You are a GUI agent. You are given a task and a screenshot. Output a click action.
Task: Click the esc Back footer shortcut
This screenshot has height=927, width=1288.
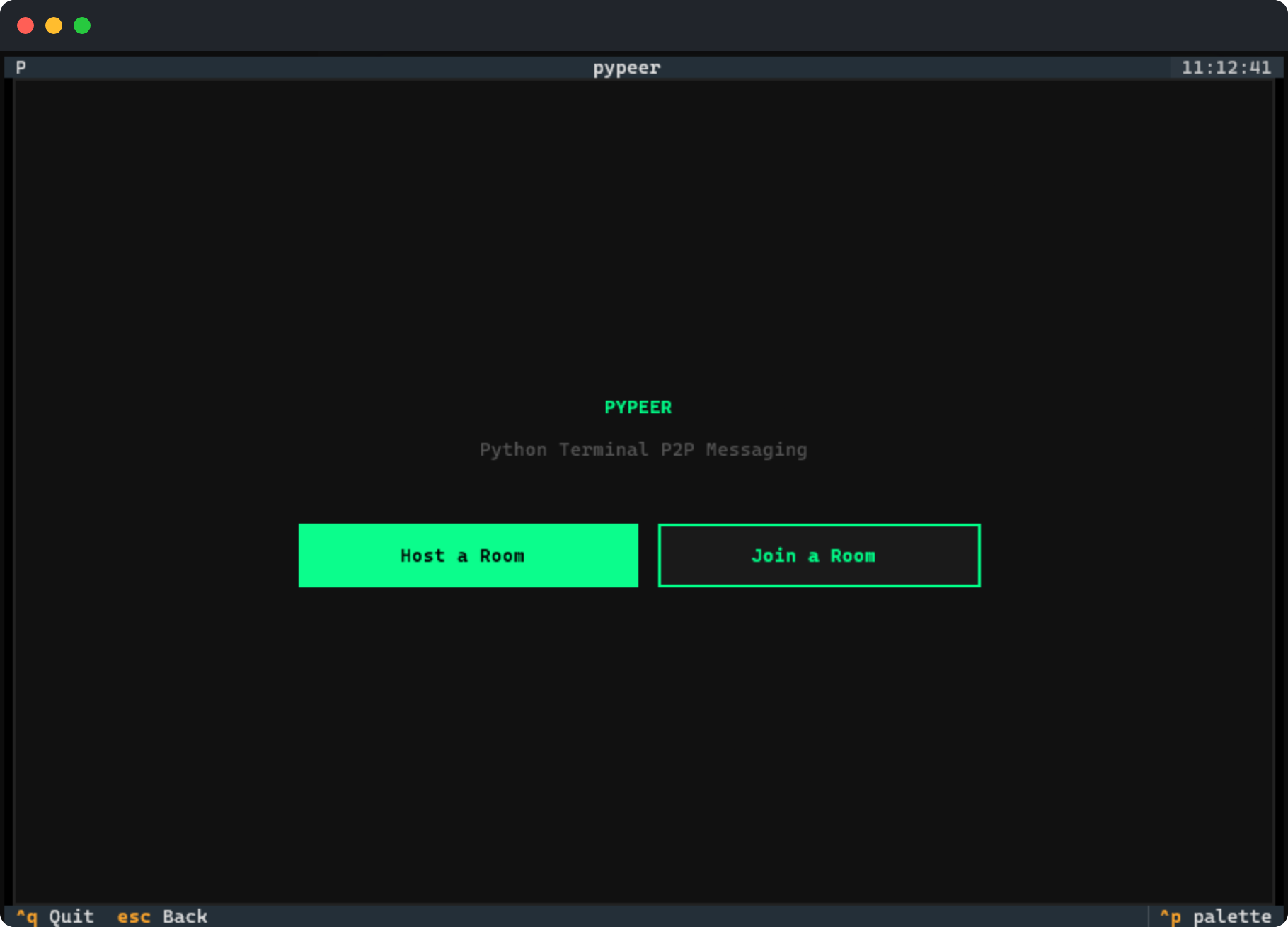[162, 916]
